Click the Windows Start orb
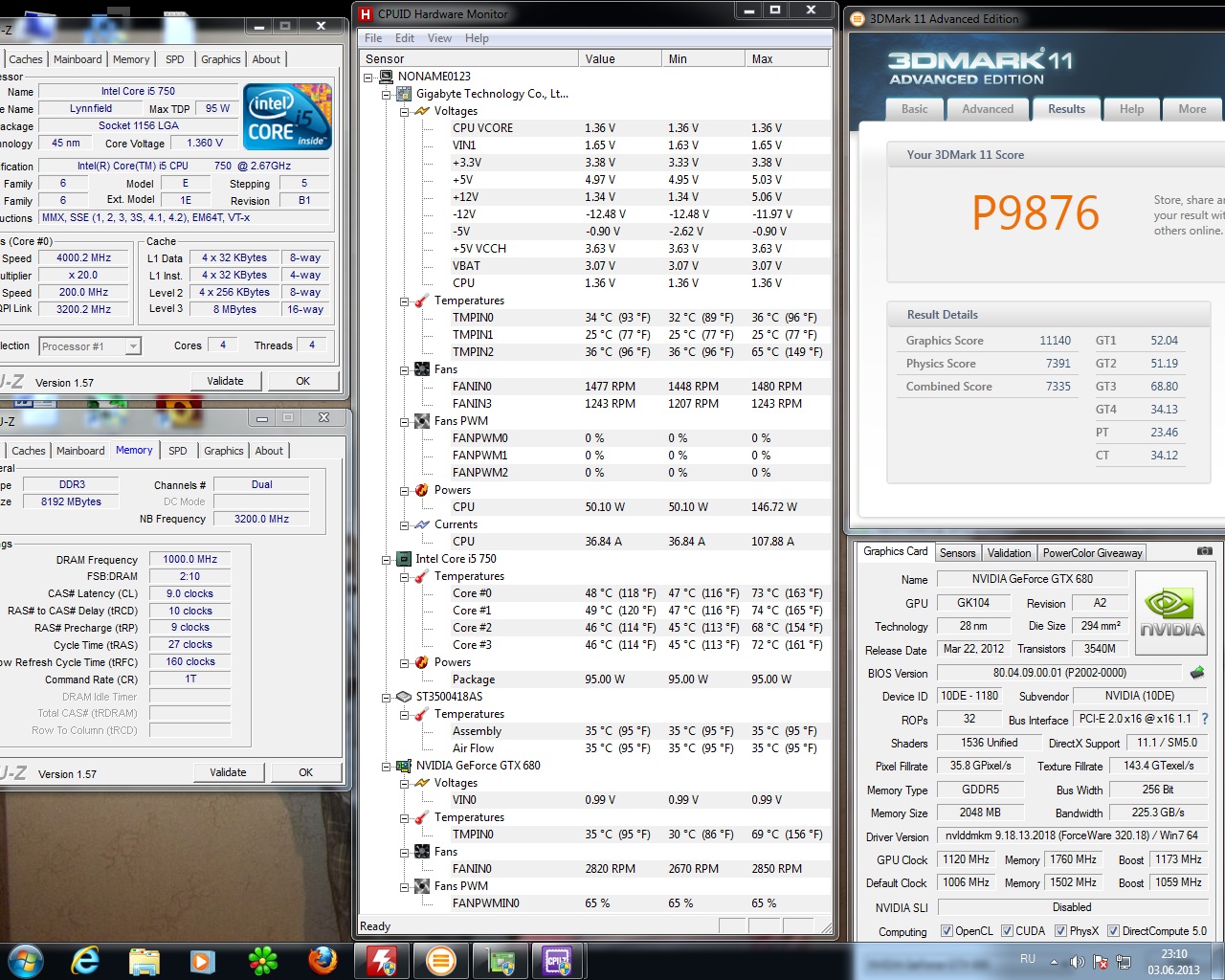The image size is (1225, 980). pos(25,960)
